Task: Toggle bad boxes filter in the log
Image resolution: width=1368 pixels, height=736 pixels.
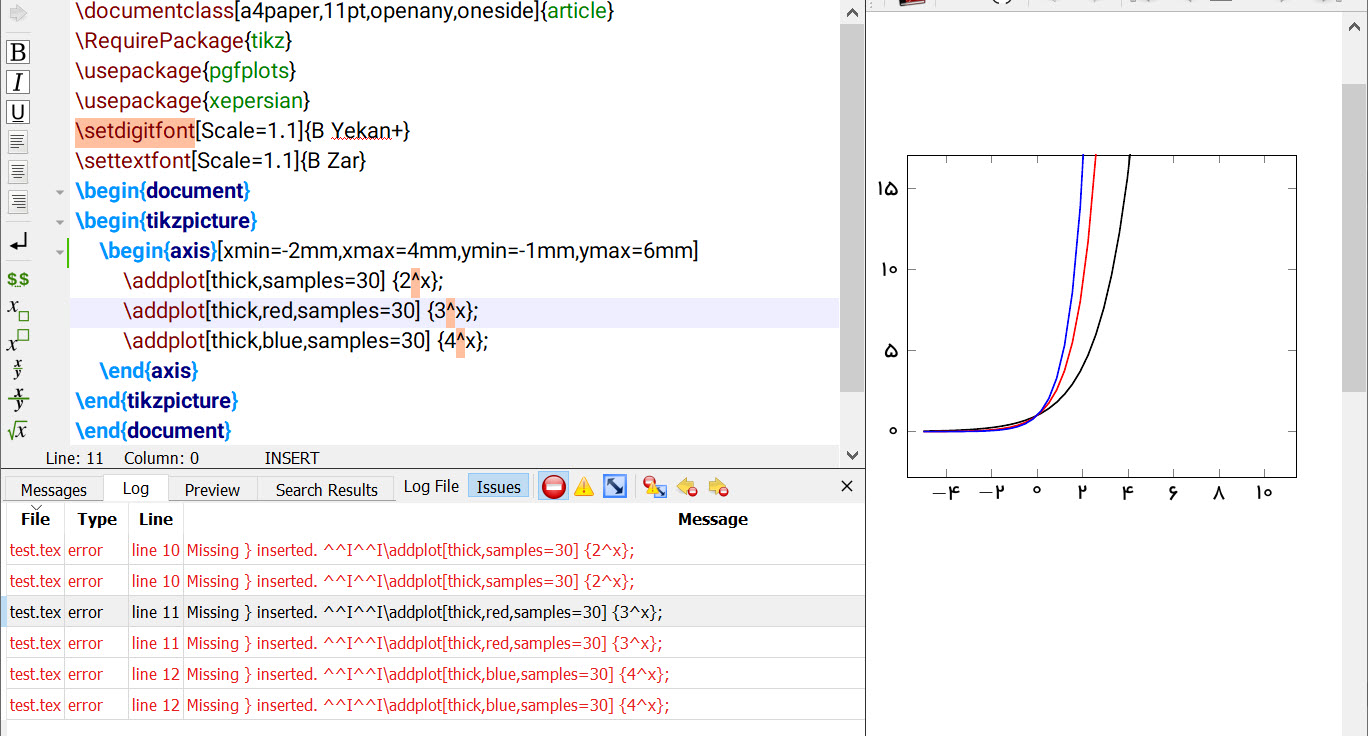Action: (616, 487)
